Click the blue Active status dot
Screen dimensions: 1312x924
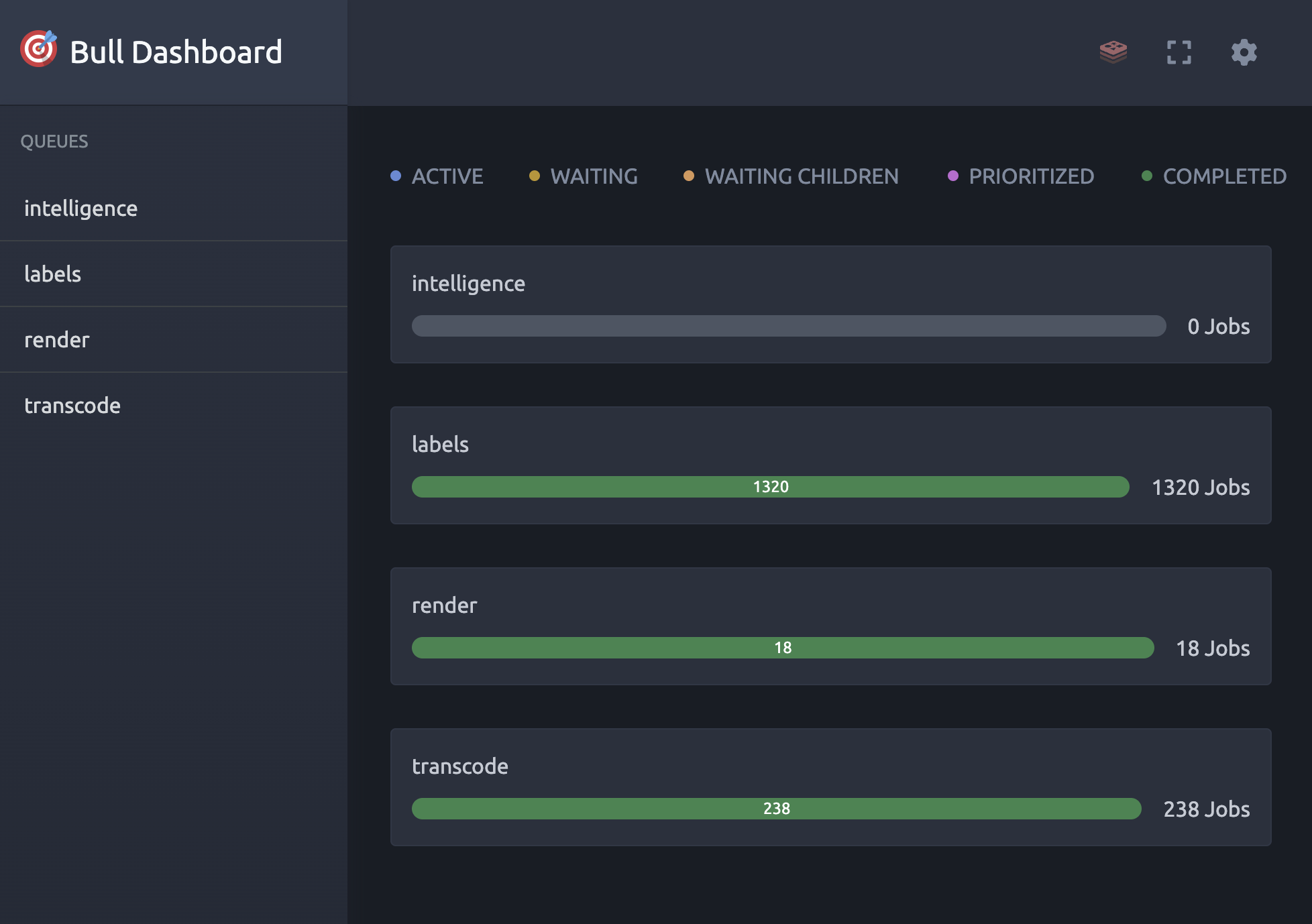coord(396,176)
